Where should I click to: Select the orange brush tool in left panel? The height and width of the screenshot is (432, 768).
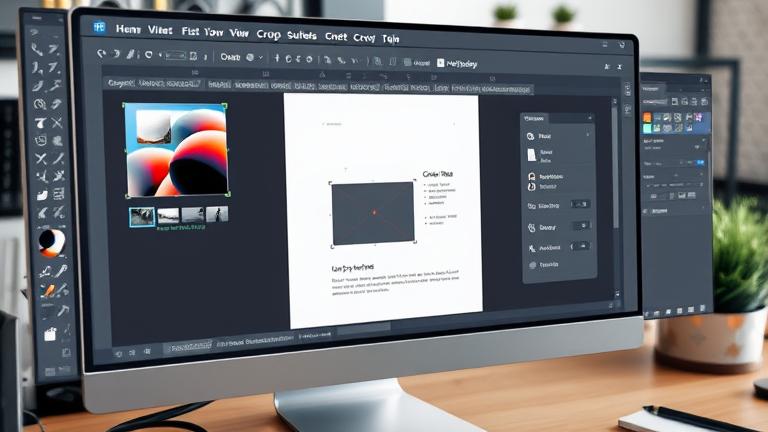(x=49, y=291)
